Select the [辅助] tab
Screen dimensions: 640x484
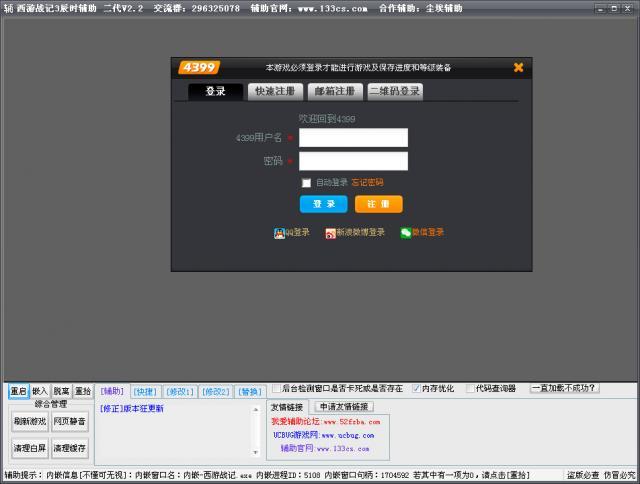[112, 391]
